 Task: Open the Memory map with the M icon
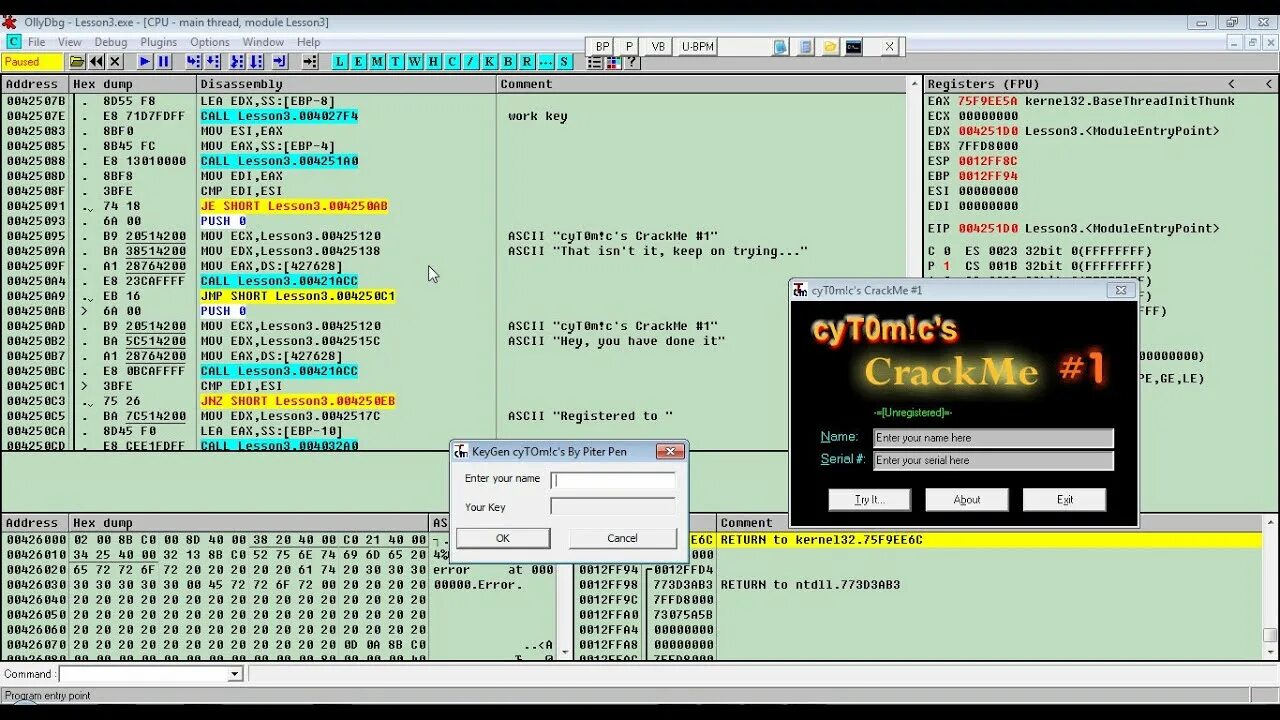[x=377, y=62]
